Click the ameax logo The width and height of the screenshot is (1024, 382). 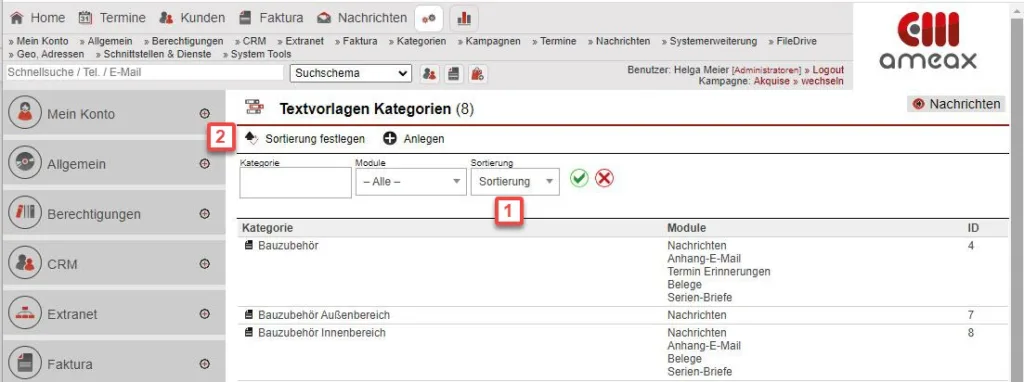928,40
